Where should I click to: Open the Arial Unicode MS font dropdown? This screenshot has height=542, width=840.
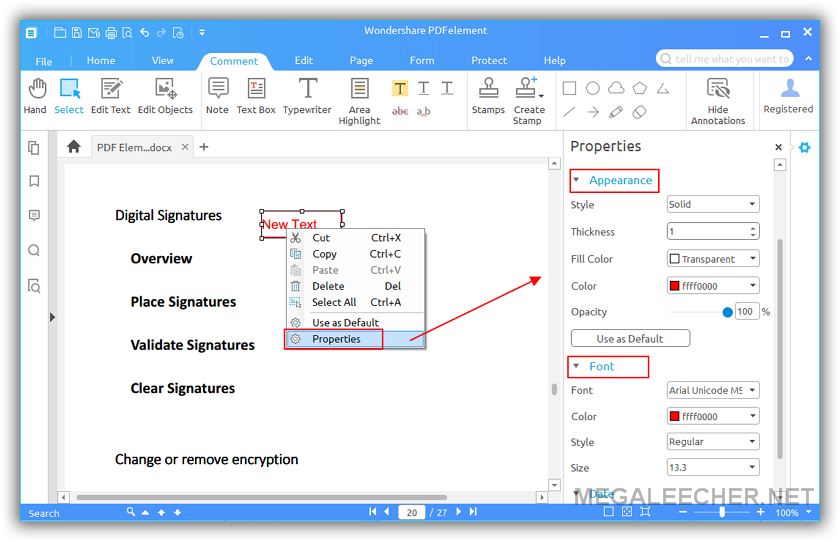coord(713,390)
